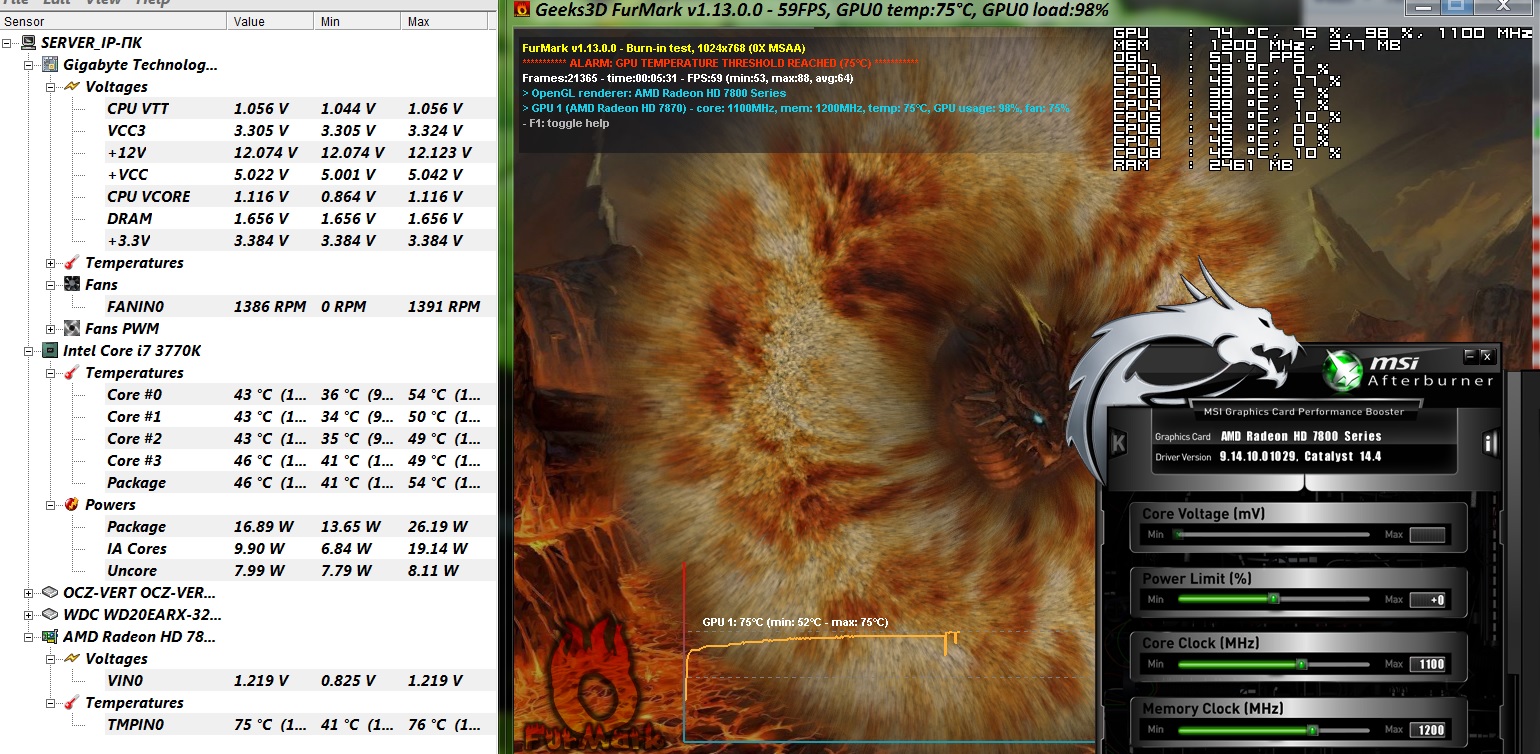Click the motherboard icon next to Gigabyte Technolog...

[x=51, y=65]
